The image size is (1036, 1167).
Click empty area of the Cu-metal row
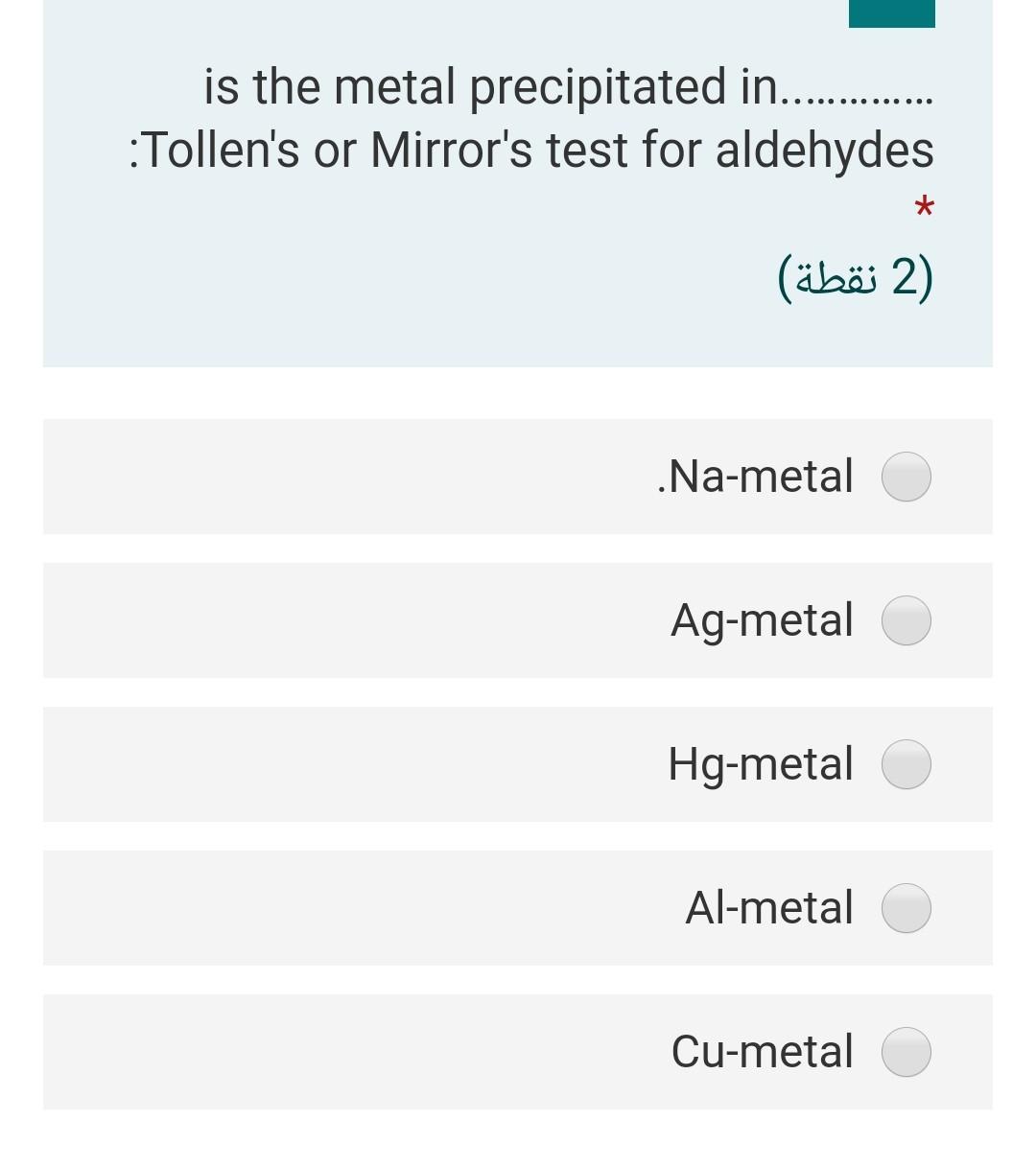336,1052
